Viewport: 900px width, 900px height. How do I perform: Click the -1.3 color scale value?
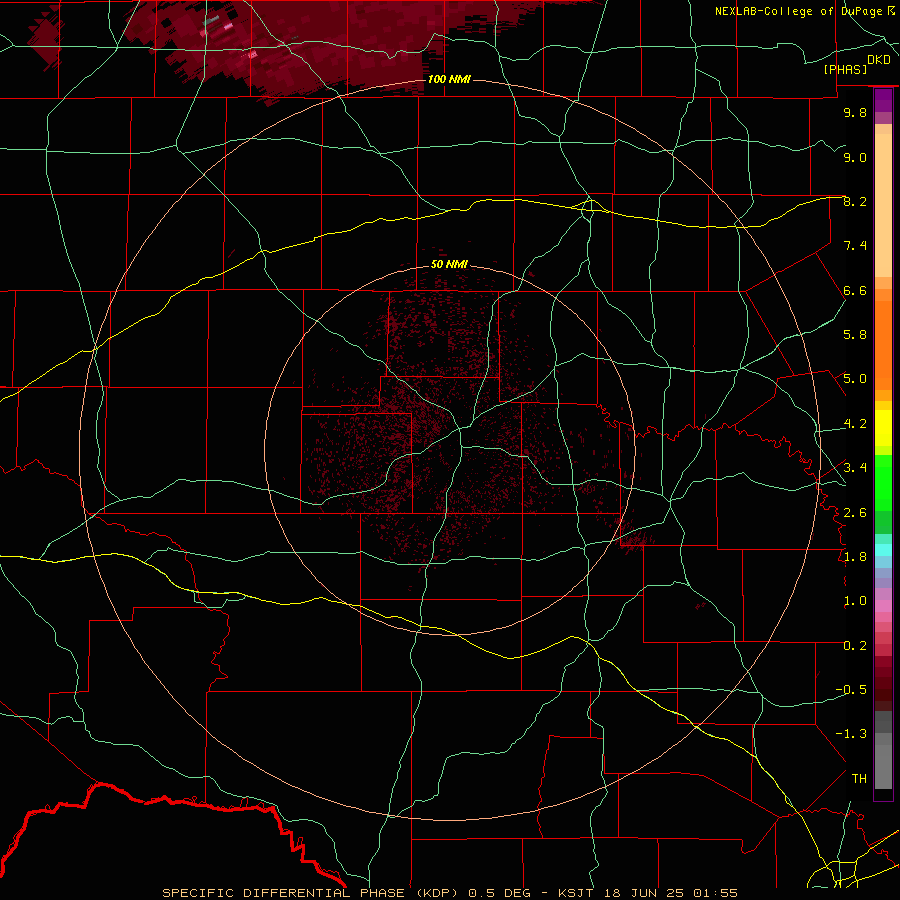coord(851,734)
